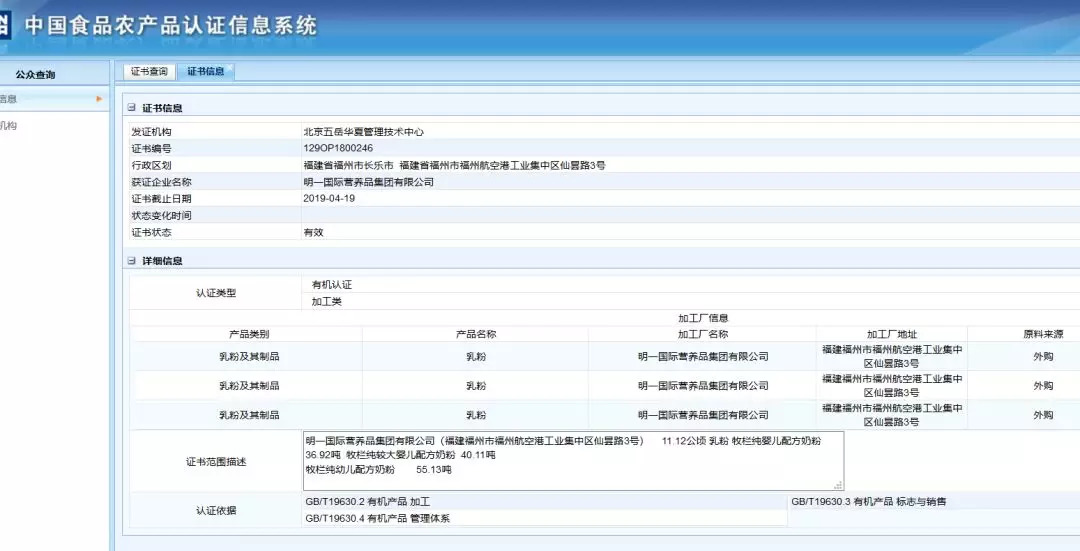This screenshot has width=1080, height=551.
Task: Click the 证书信息 section heading text
Action: pyautogui.click(x=163, y=108)
